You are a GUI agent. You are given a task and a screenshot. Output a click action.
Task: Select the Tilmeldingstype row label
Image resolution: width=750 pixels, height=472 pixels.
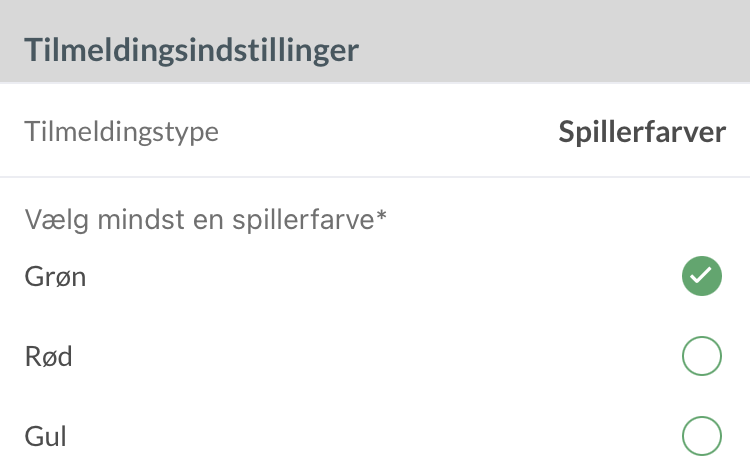click(121, 132)
